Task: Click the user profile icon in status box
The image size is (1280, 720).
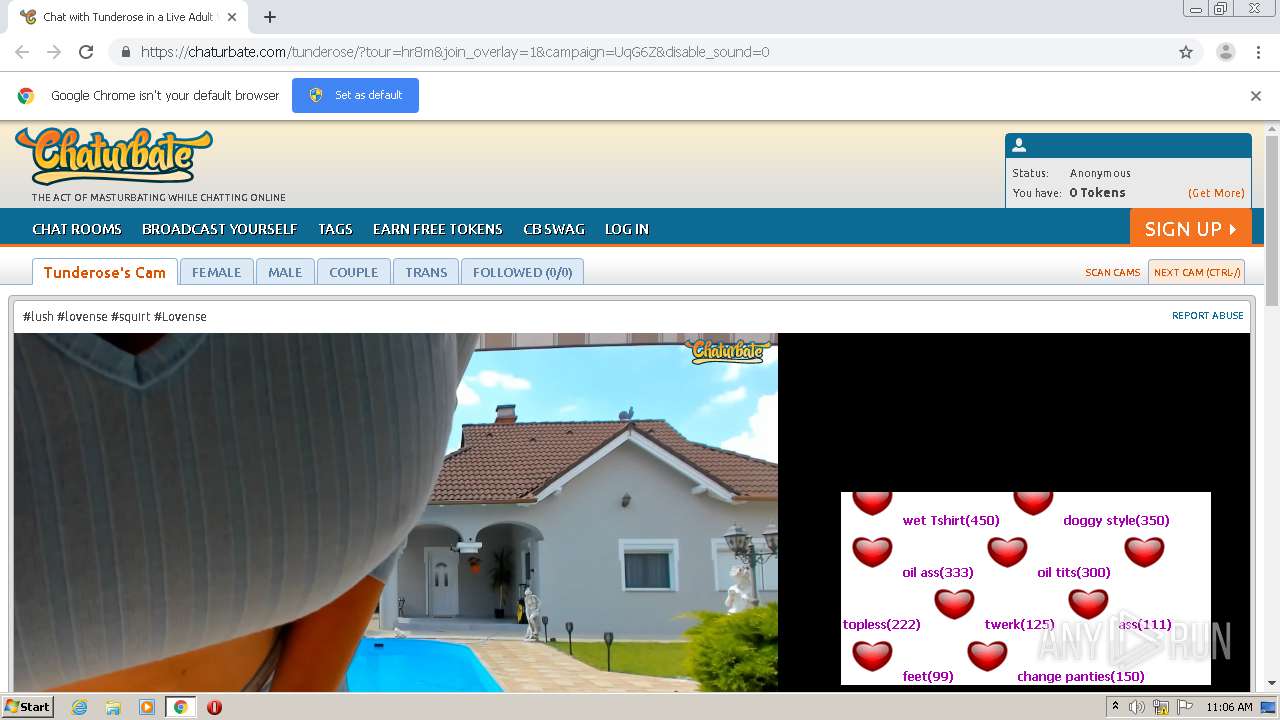Action: click(1019, 145)
